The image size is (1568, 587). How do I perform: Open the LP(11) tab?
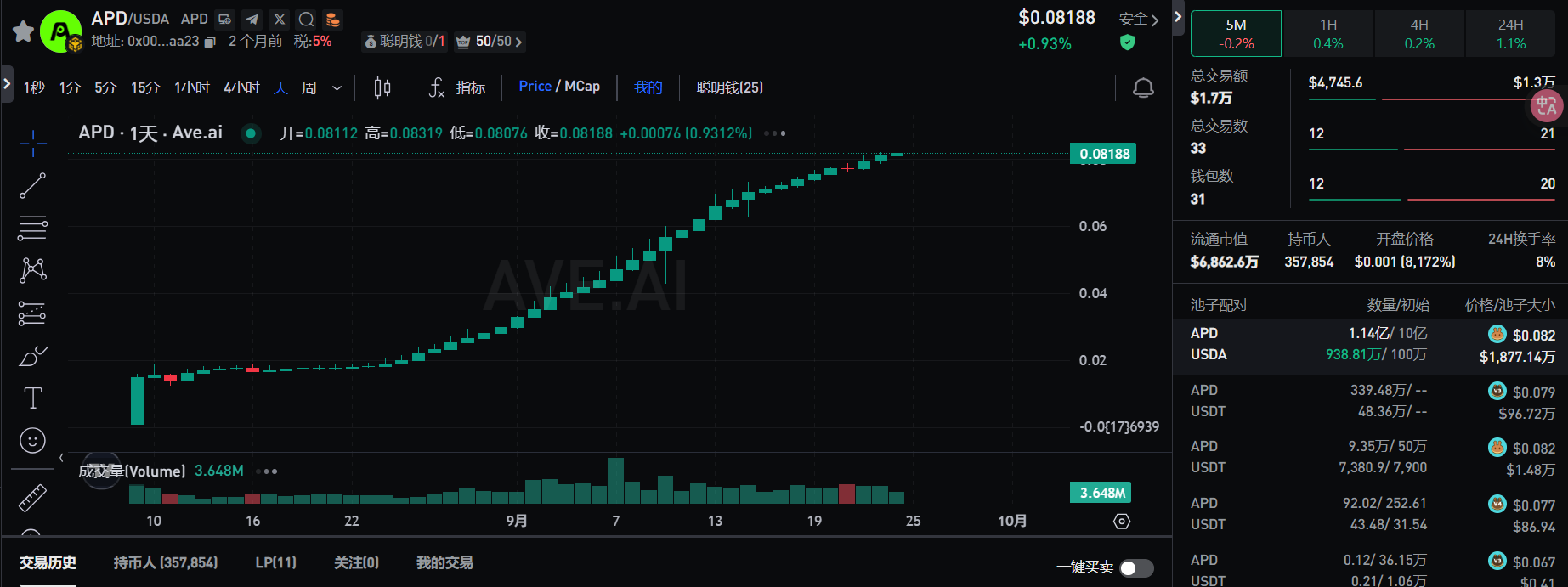click(x=275, y=562)
